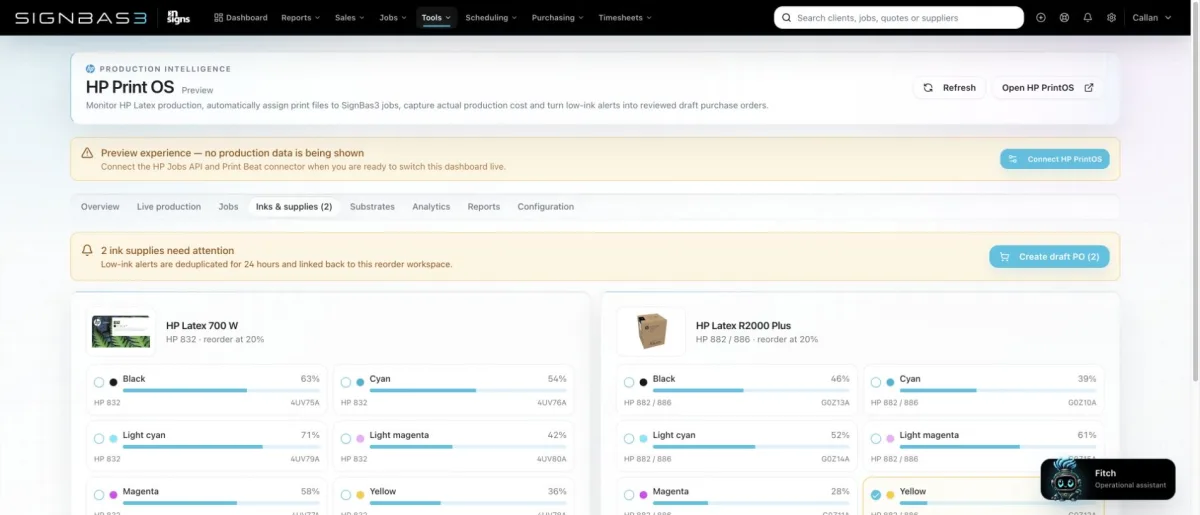Select Black ink checkbox on HP Latex 700 W
The image size is (1200, 515).
99,382
